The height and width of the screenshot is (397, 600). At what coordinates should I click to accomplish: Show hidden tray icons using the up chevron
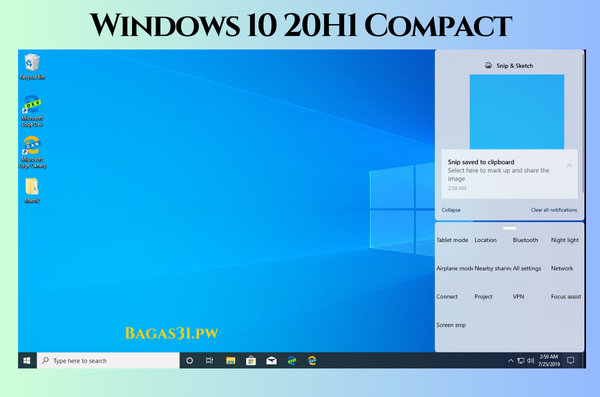tap(510, 361)
